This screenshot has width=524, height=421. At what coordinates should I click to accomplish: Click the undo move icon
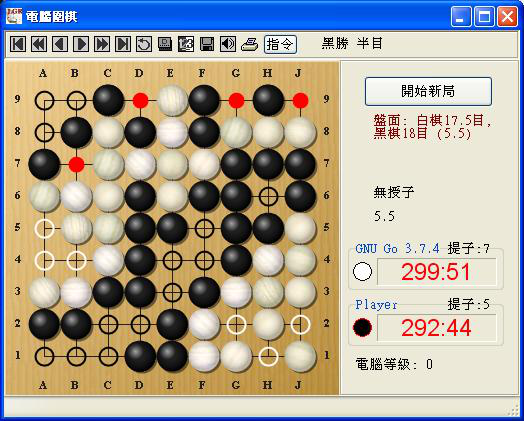(144, 44)
